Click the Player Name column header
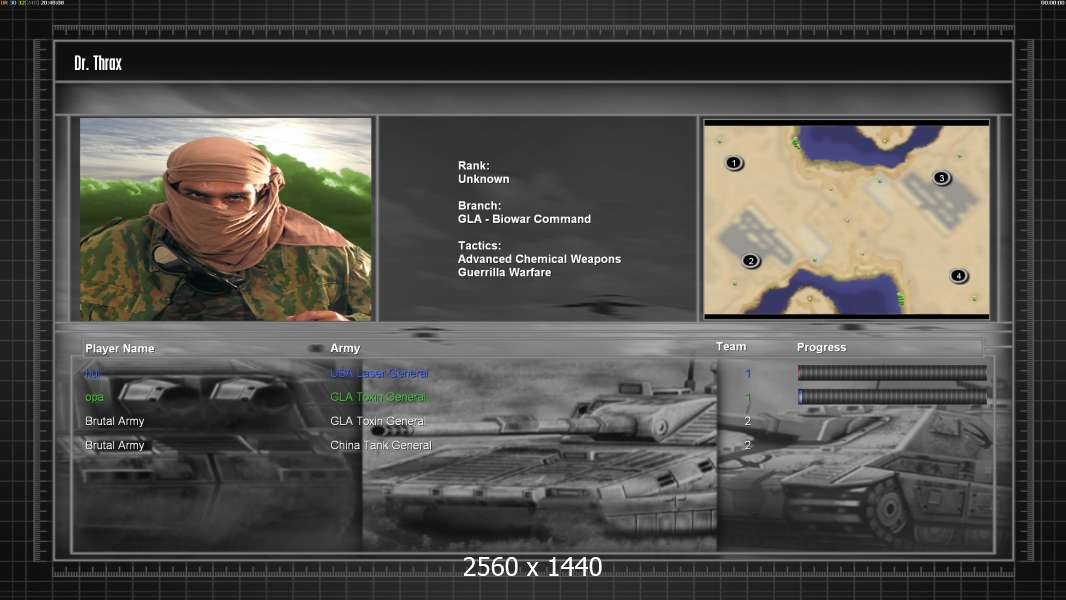 (120, 349)
